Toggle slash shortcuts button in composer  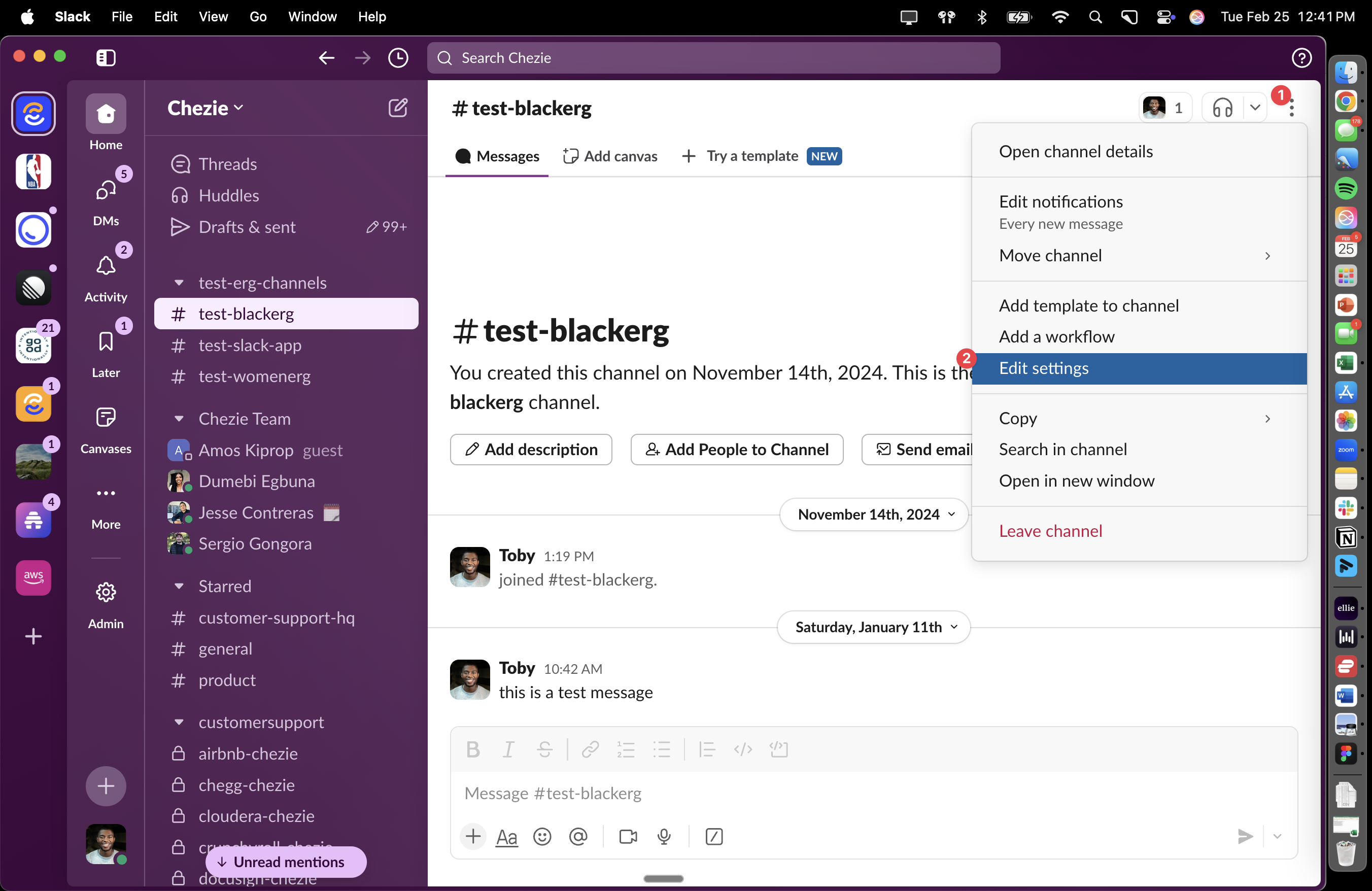click(714, 836)
